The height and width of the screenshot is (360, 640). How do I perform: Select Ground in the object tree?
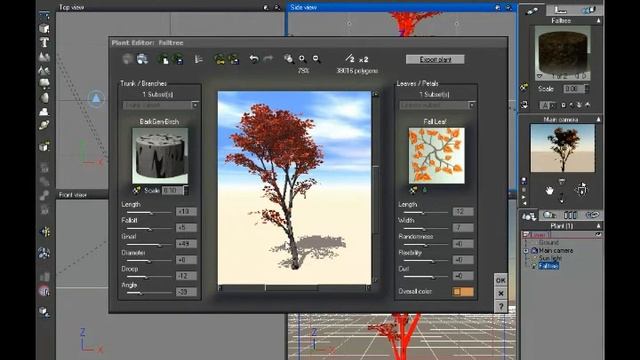(x=549, y=242)
